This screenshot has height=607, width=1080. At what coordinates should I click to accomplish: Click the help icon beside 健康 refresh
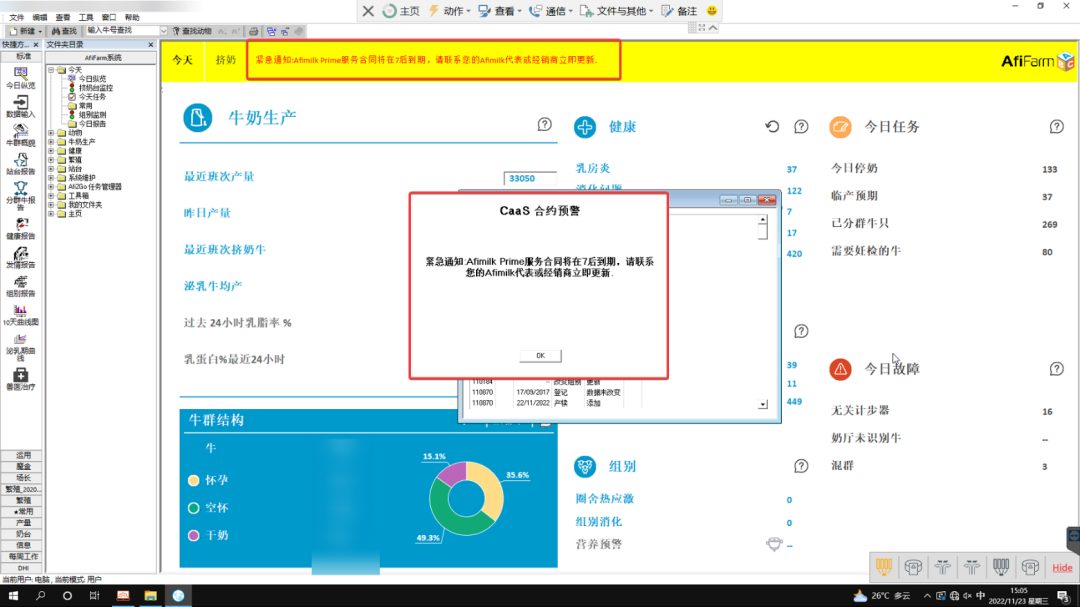click(801, 127)
